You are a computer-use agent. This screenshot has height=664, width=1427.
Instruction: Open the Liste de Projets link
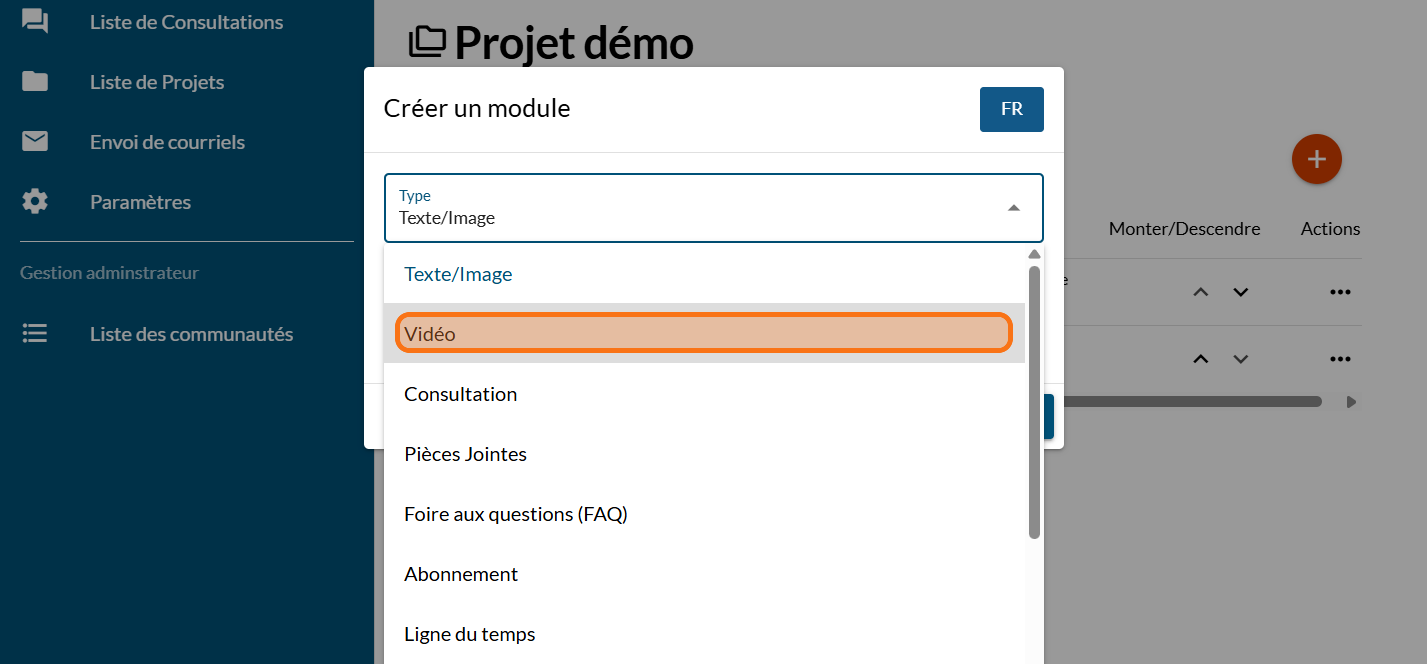(x=157, y=82)
